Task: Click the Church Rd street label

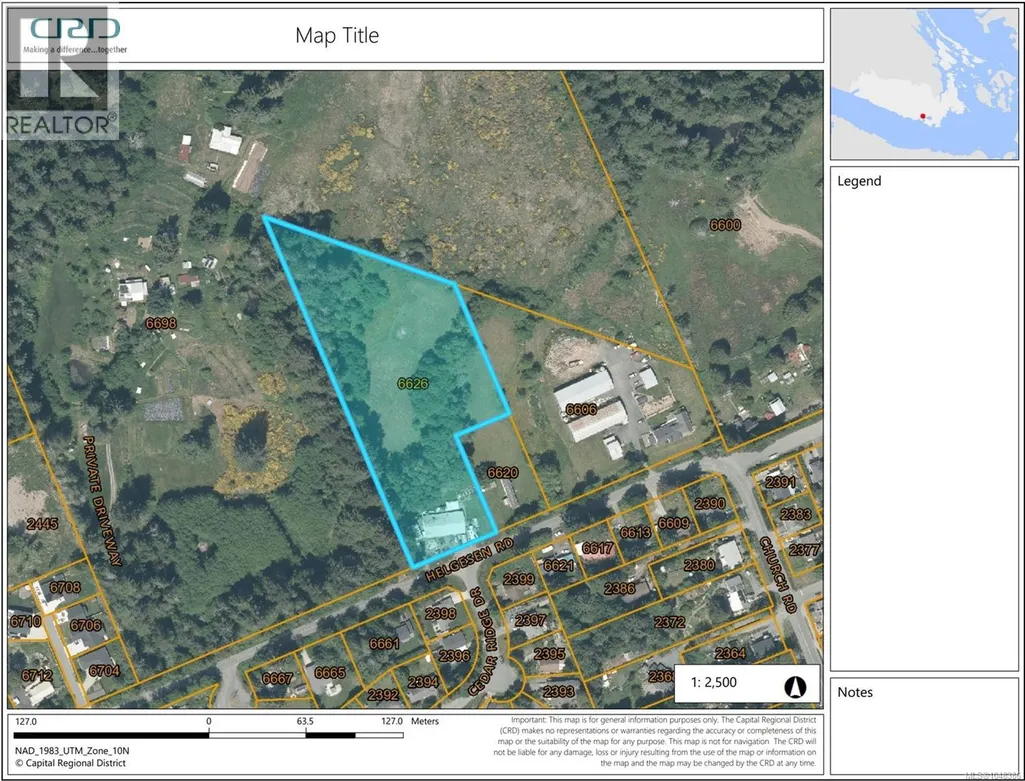Action: tap(779, 575)
